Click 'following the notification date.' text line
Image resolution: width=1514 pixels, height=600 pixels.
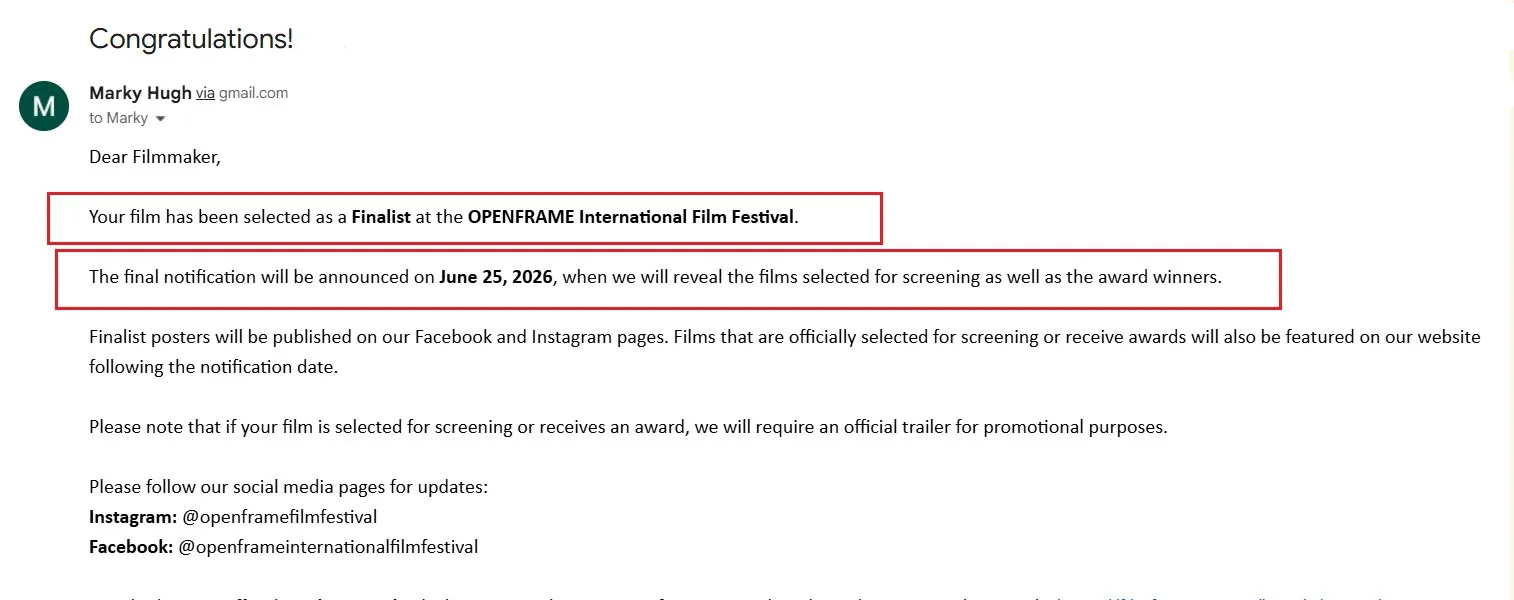tap(214, 367)
